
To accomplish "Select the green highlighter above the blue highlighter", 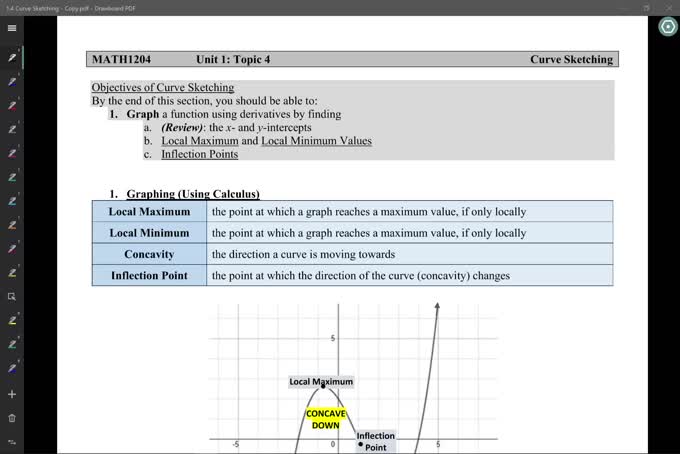I will coord(12,344).
